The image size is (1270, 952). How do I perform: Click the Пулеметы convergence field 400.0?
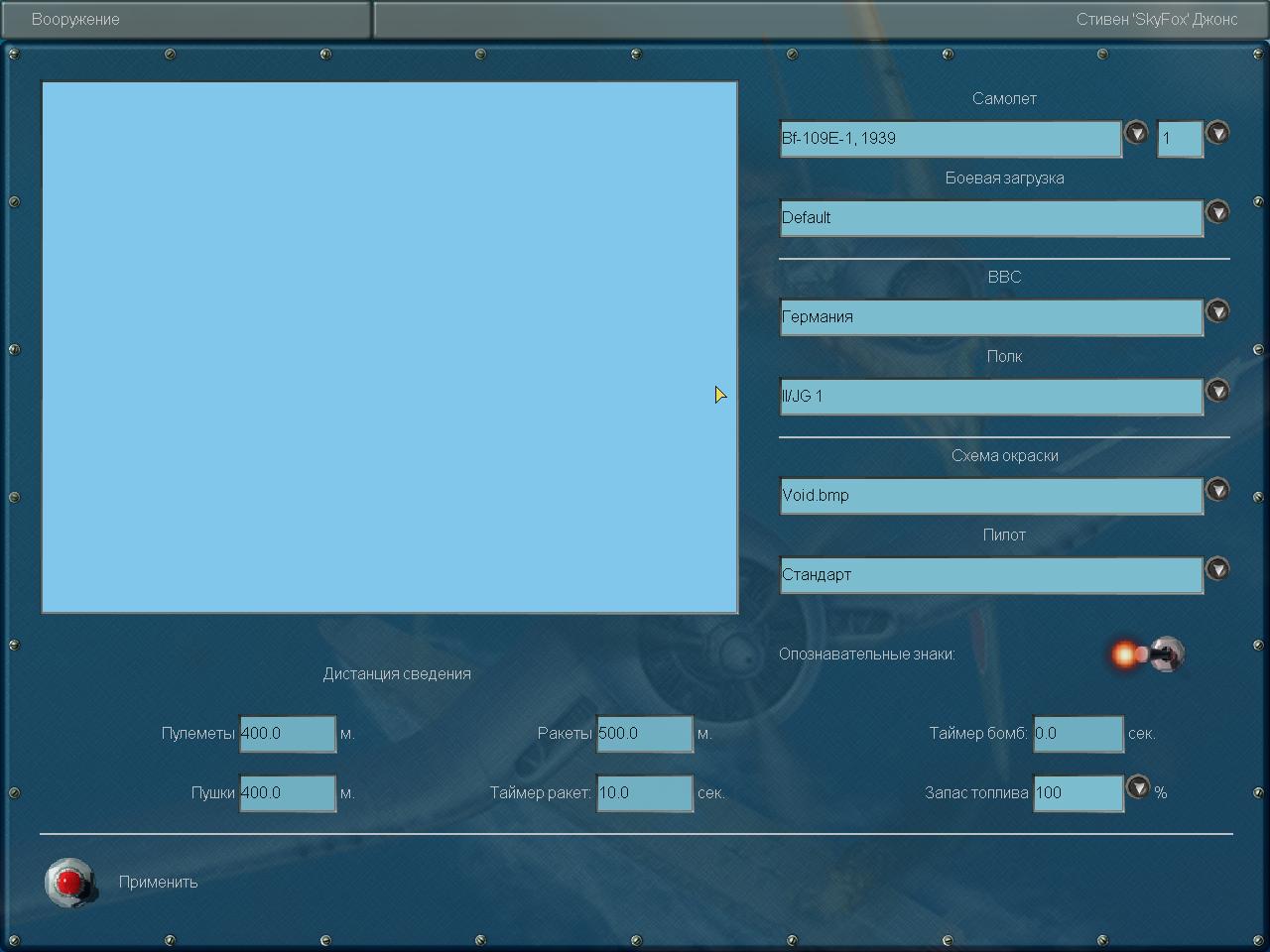[x=288, y=734]
